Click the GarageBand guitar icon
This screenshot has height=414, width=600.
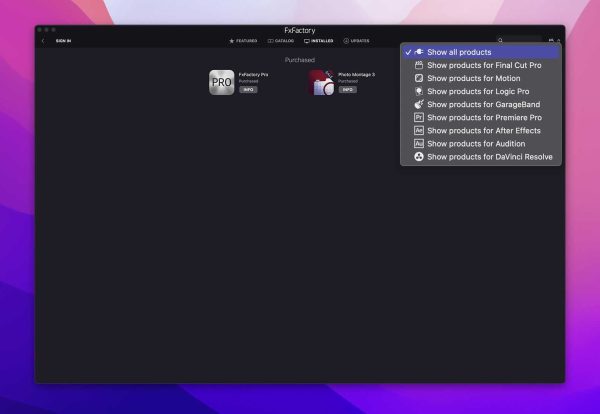tap(419, 104)
